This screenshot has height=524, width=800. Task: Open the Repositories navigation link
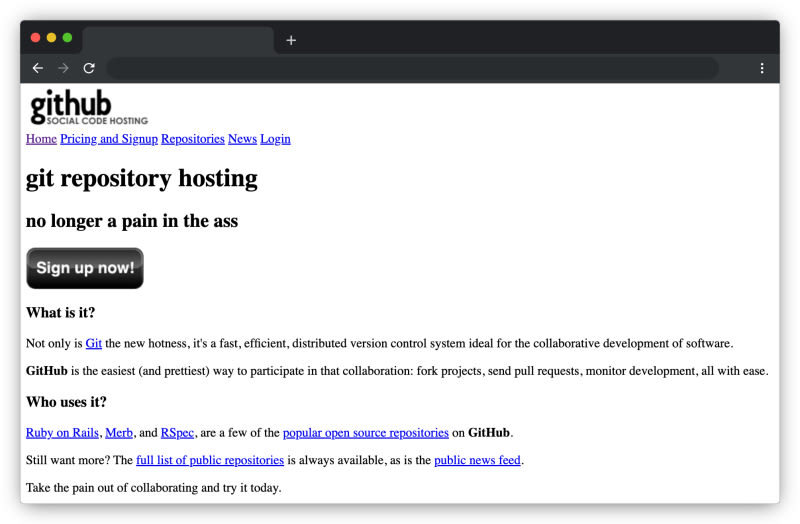pos(193,139)
